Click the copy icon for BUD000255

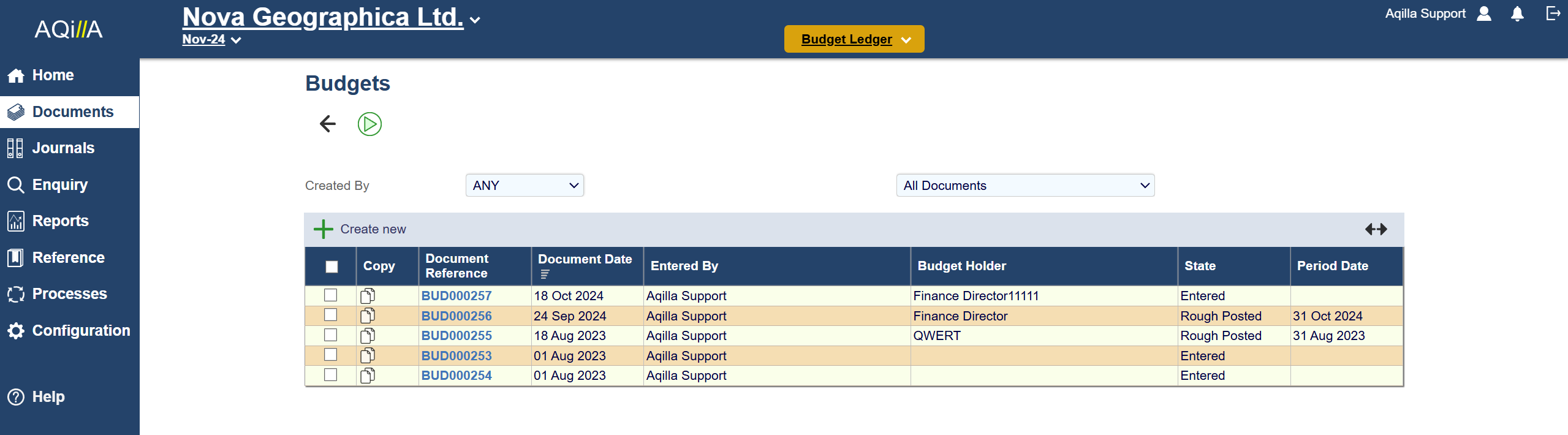(x=368, y=336)
